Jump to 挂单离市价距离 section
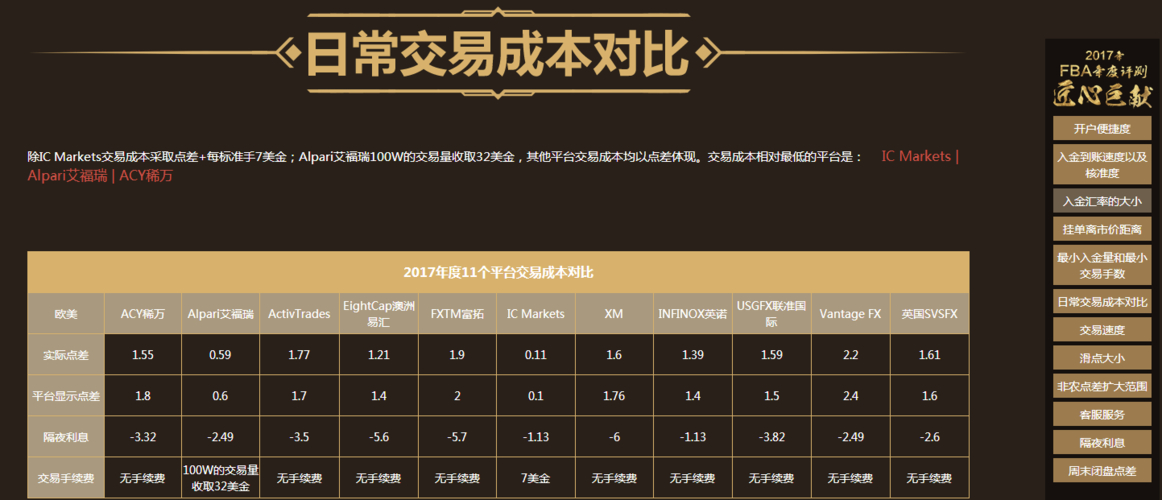Image resolution: width=1162 pixels, height=500 pixels. click(1101, 229)
